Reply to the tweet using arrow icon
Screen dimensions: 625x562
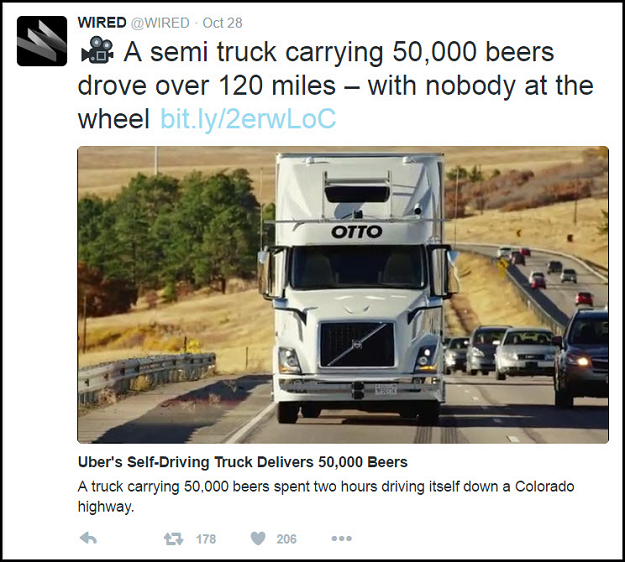tap(88, 538)
